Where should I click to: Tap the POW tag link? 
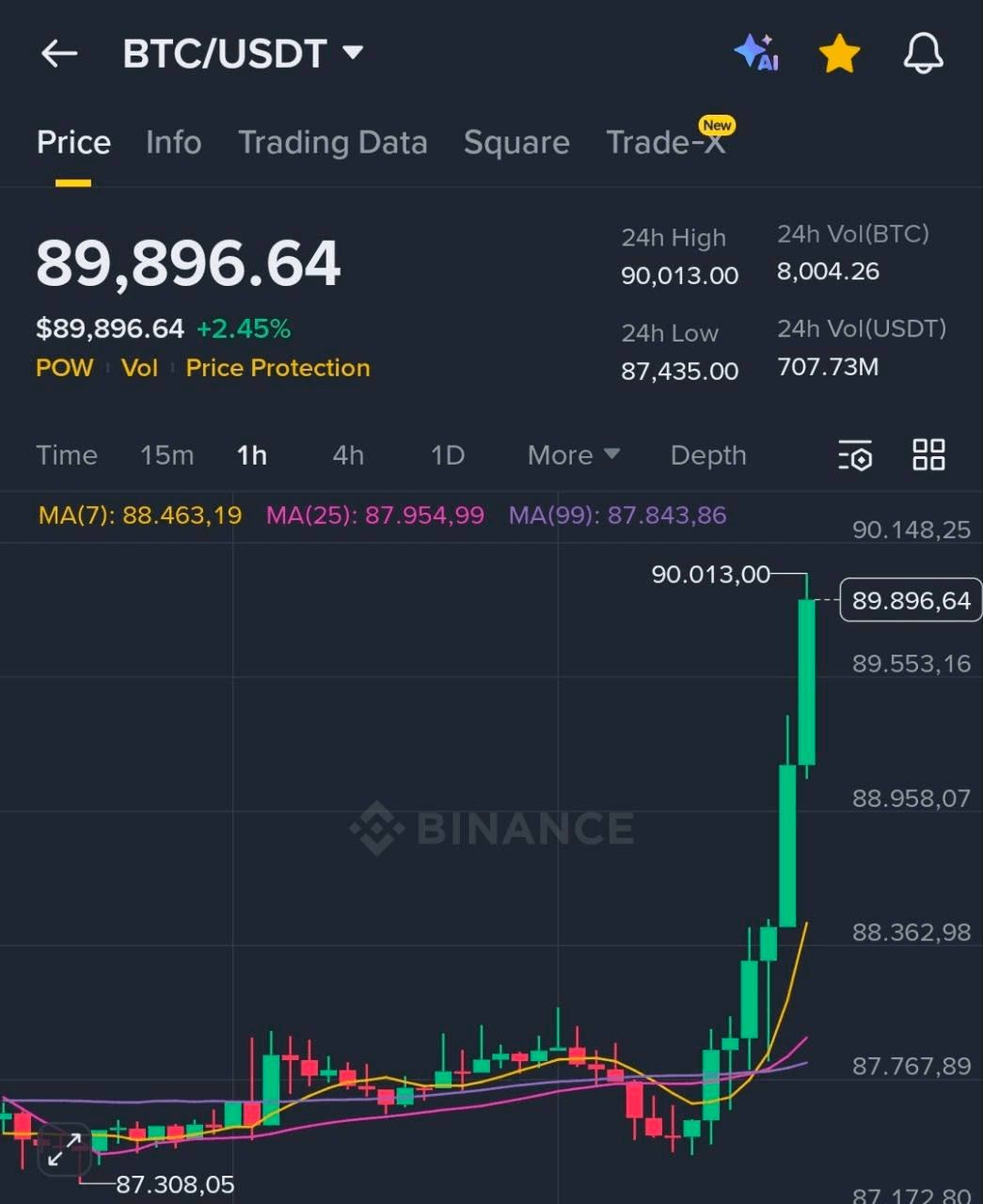[64, 368]
